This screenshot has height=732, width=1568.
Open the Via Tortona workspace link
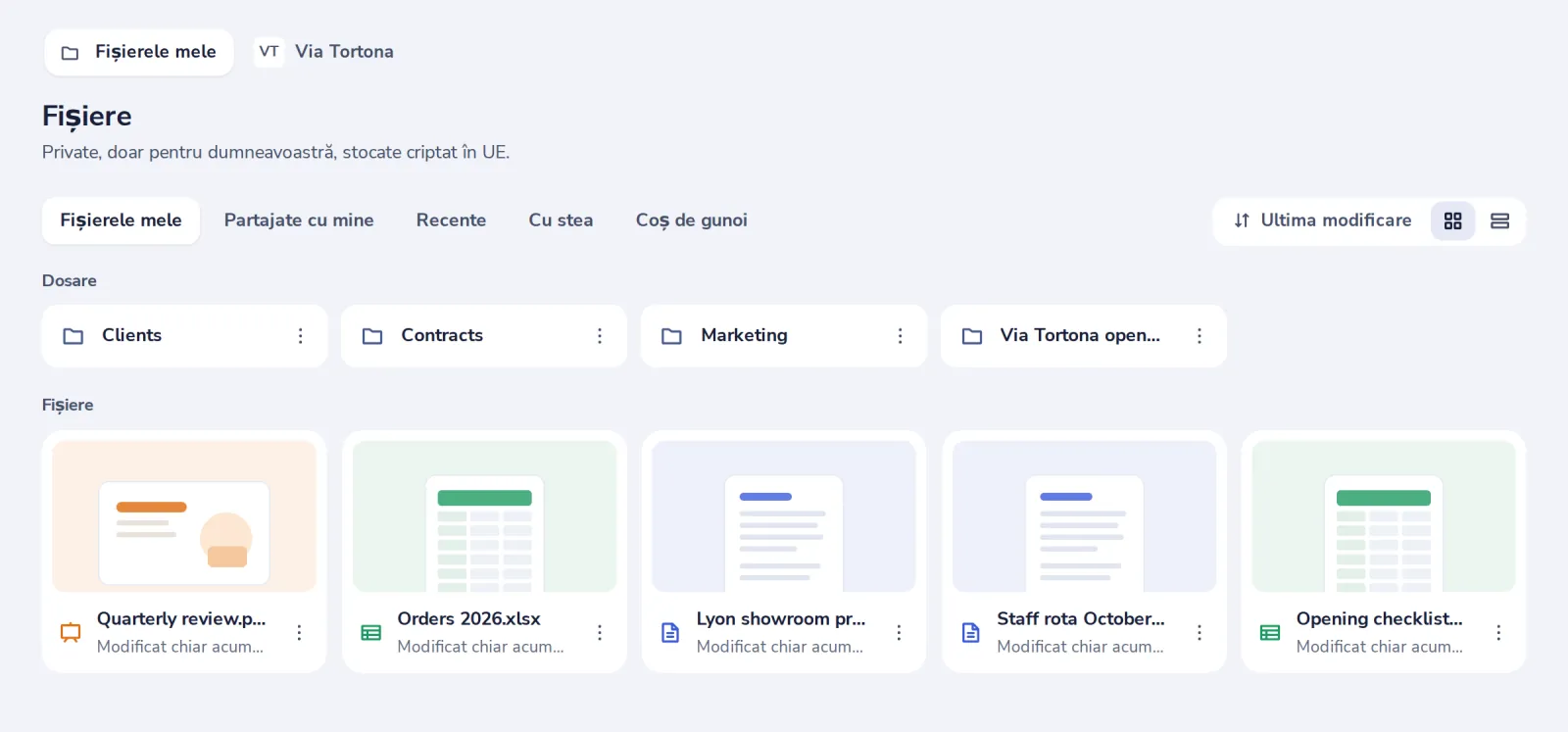[x=324, y=52]
